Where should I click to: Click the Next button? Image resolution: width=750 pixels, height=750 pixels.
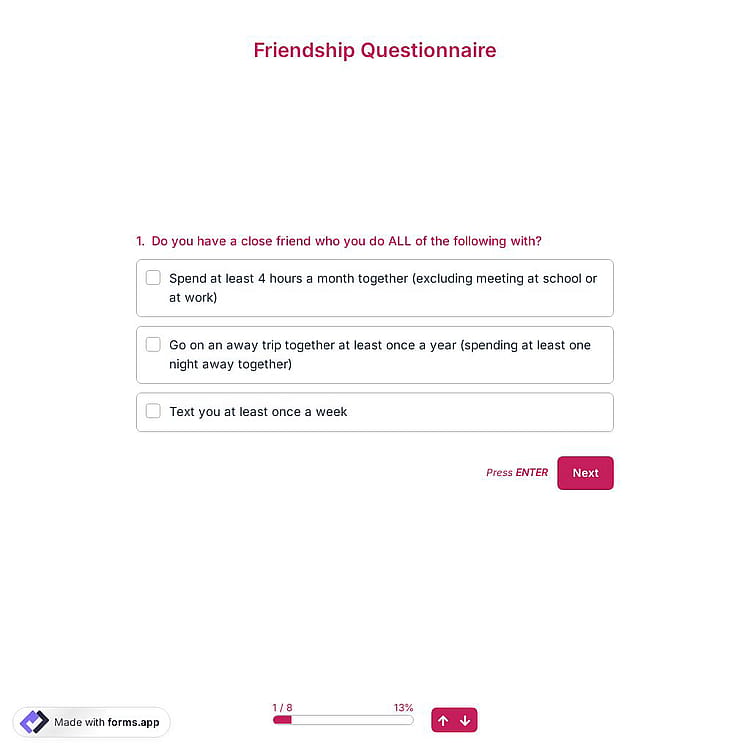(585, 473)
